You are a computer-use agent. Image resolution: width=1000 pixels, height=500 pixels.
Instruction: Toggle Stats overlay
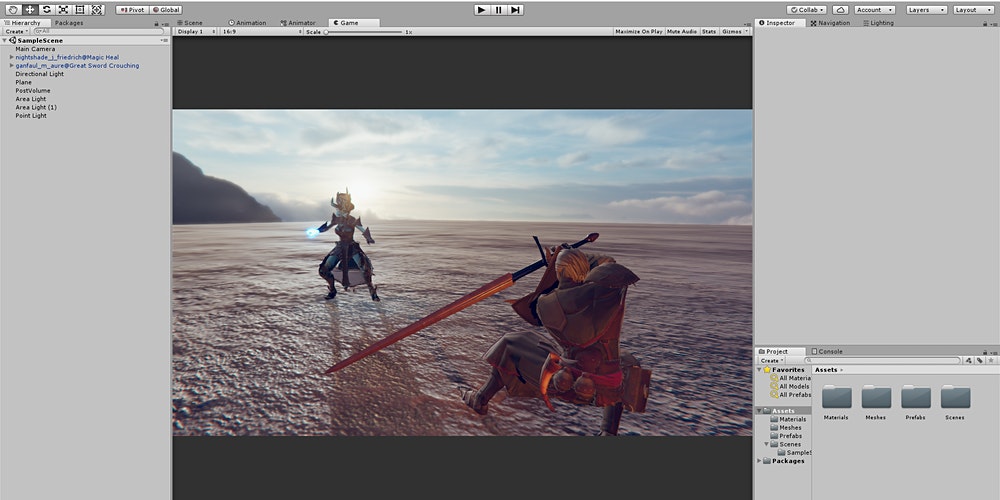tap(709, 31)
